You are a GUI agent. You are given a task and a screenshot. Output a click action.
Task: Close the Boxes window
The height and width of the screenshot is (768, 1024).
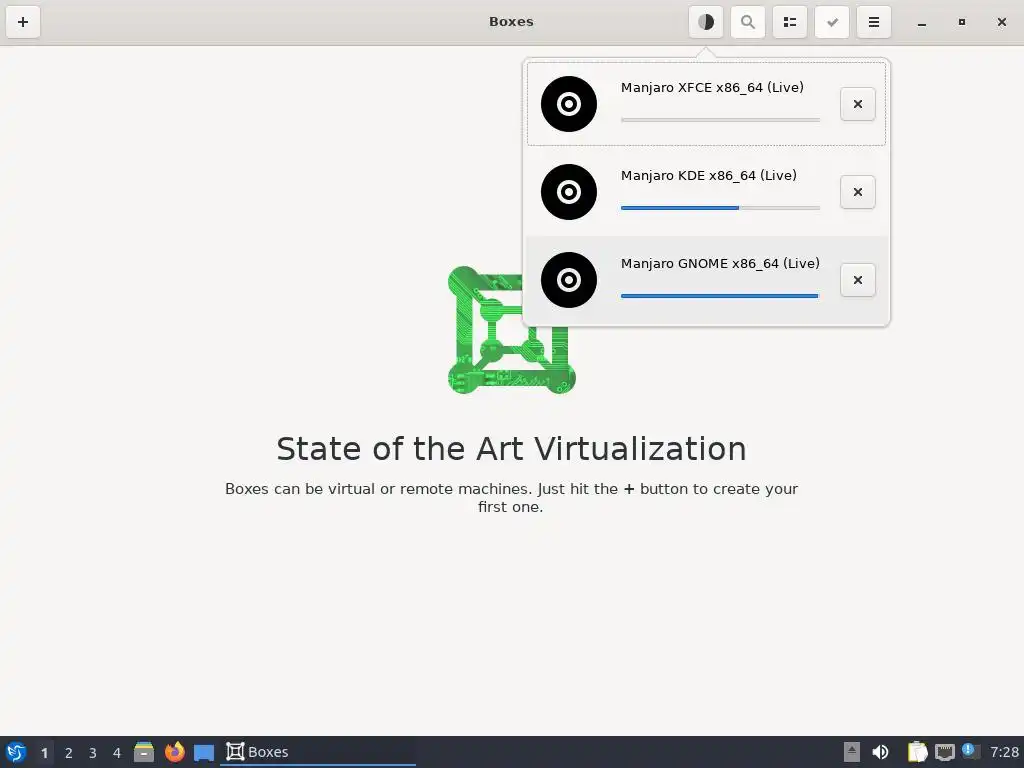point(1002,22)
